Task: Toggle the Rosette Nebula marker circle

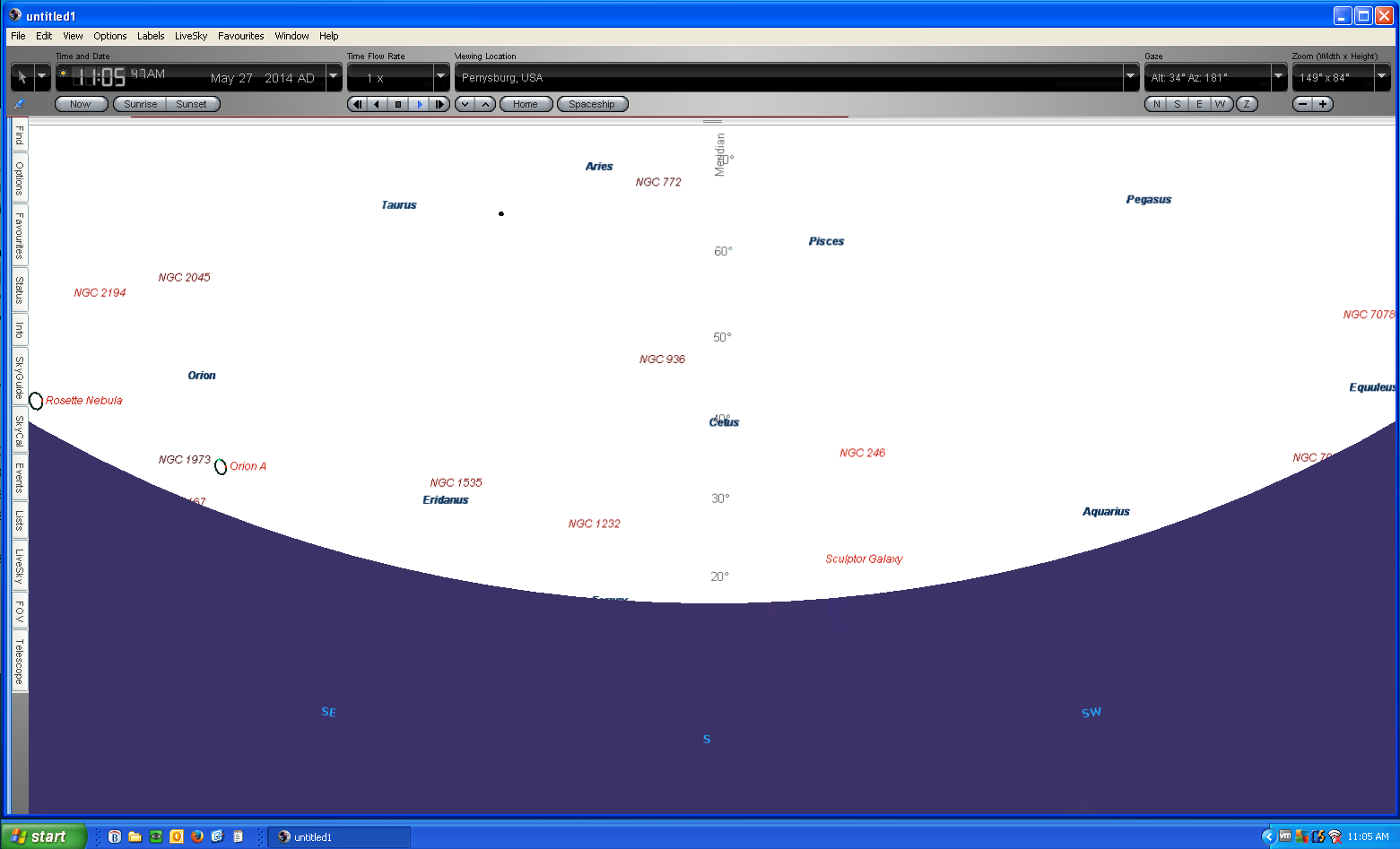Action: [x=36, y=401]
